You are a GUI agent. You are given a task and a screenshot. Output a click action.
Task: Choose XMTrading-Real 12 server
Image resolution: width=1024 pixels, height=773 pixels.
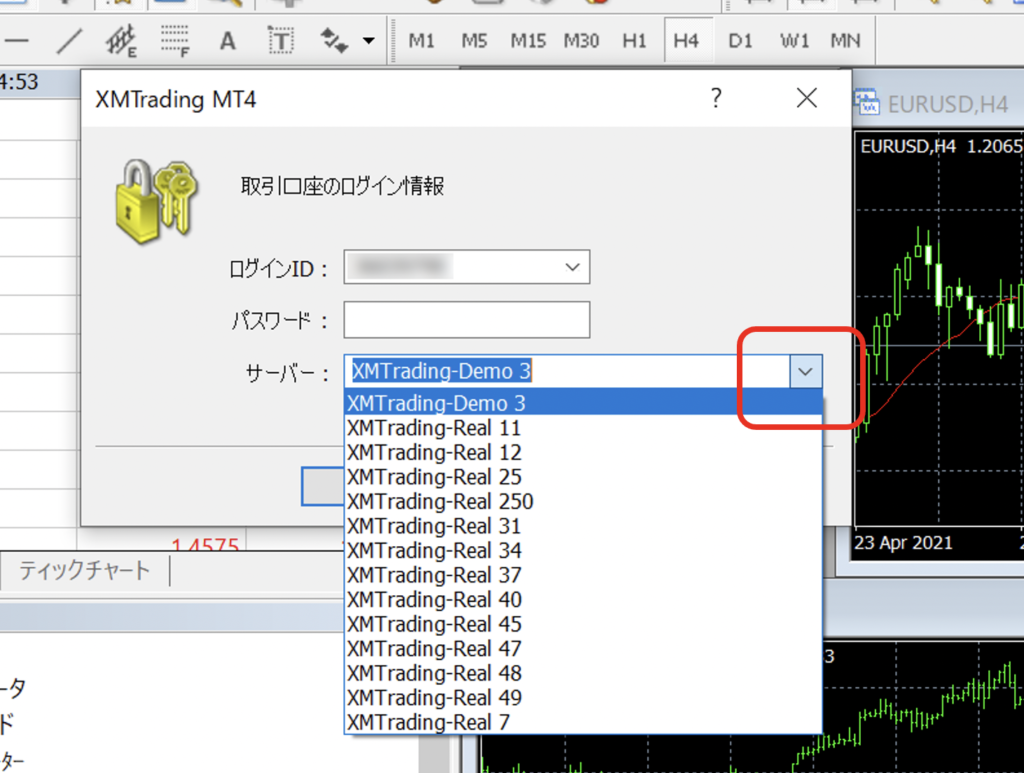[x=583, y=452]
